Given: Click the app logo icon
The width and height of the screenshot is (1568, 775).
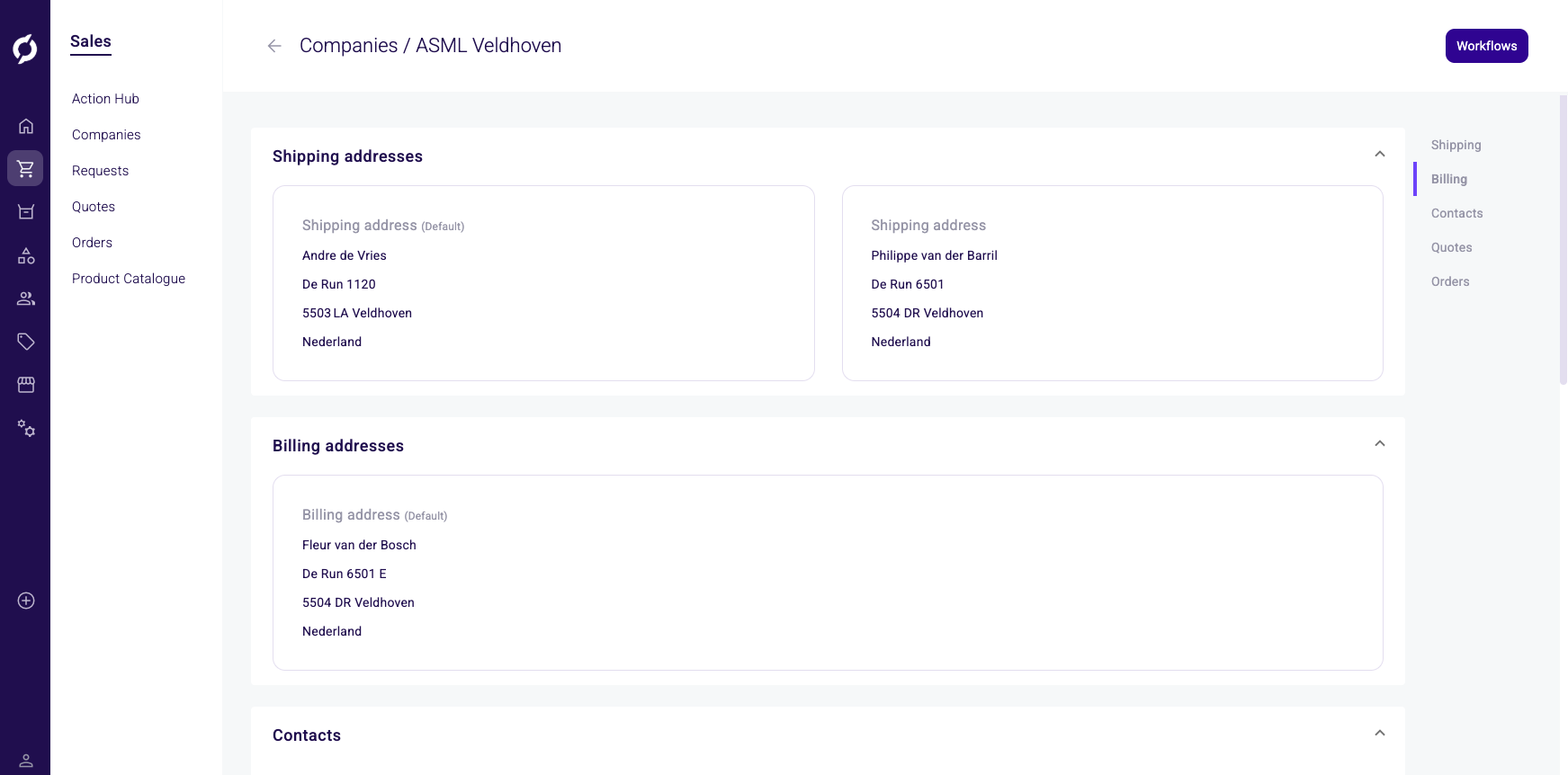Looking at the screenshot, I should point(25,49).
